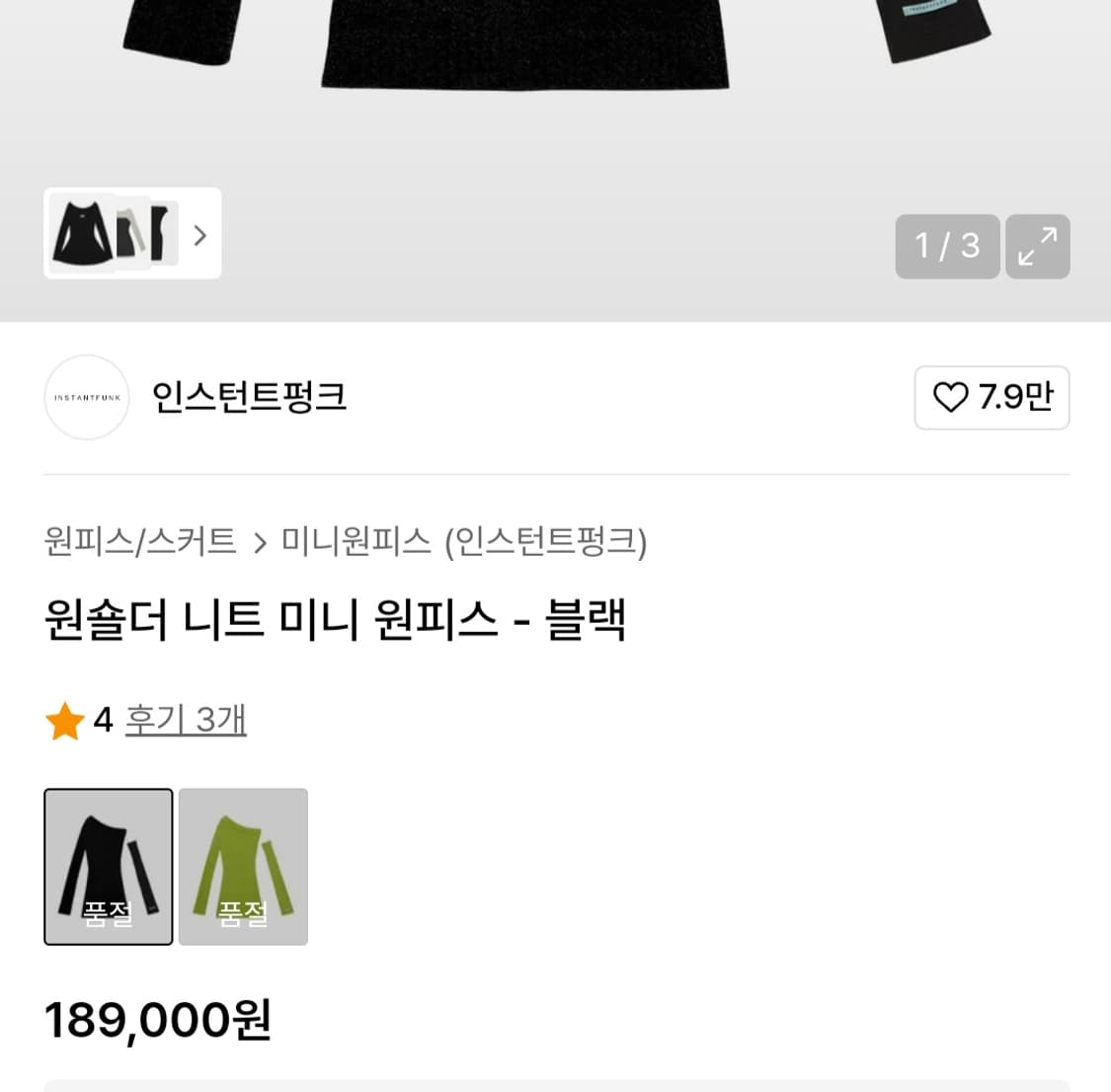Select the second stacked gallery thumbnail
This screenshot has width=1111, height=1092.
tap(131, 234)
